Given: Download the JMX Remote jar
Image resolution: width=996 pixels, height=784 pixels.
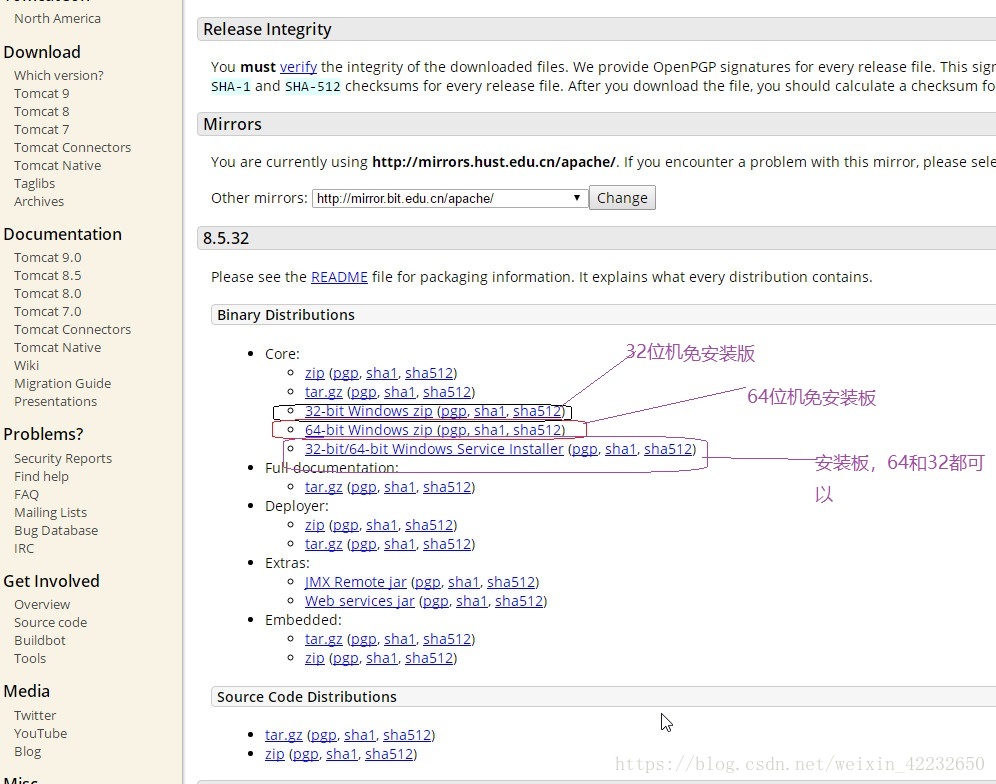Looking at the screenshot, I should (356, 582).
